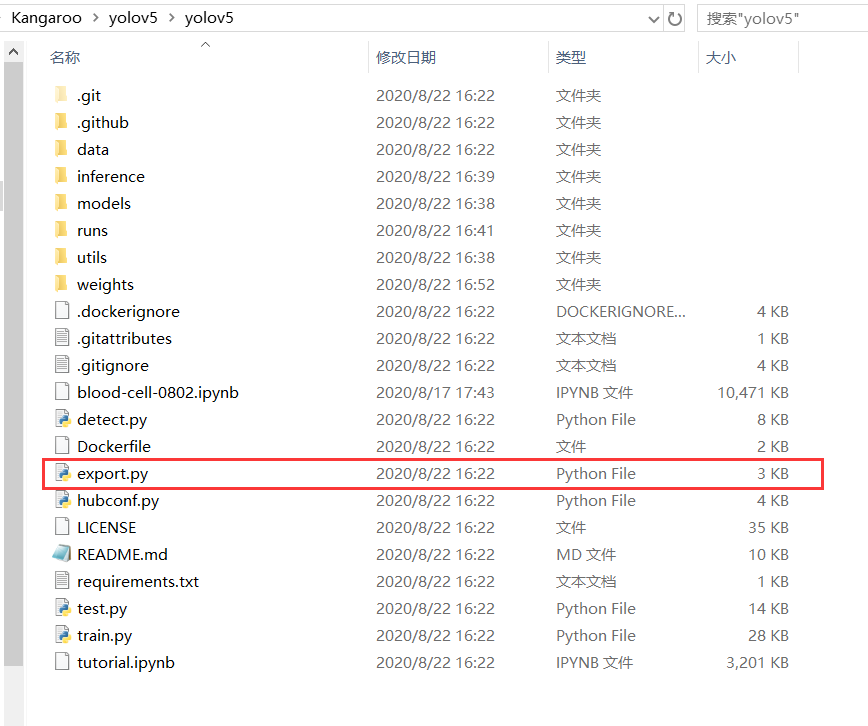The width and height of the screenshot is (868, 726).
Task: Select the LICENSE file name
Action: [x=107, y=527]
